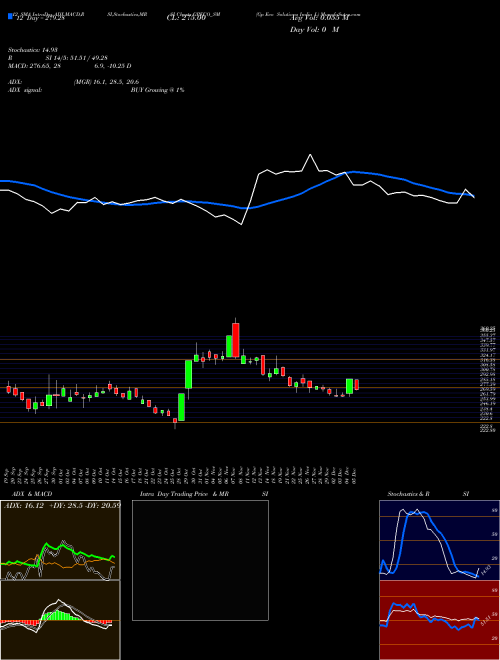Click the peak of the white price line
The image size is (500, 660).
pyautogui.click(x=311, y=155)
